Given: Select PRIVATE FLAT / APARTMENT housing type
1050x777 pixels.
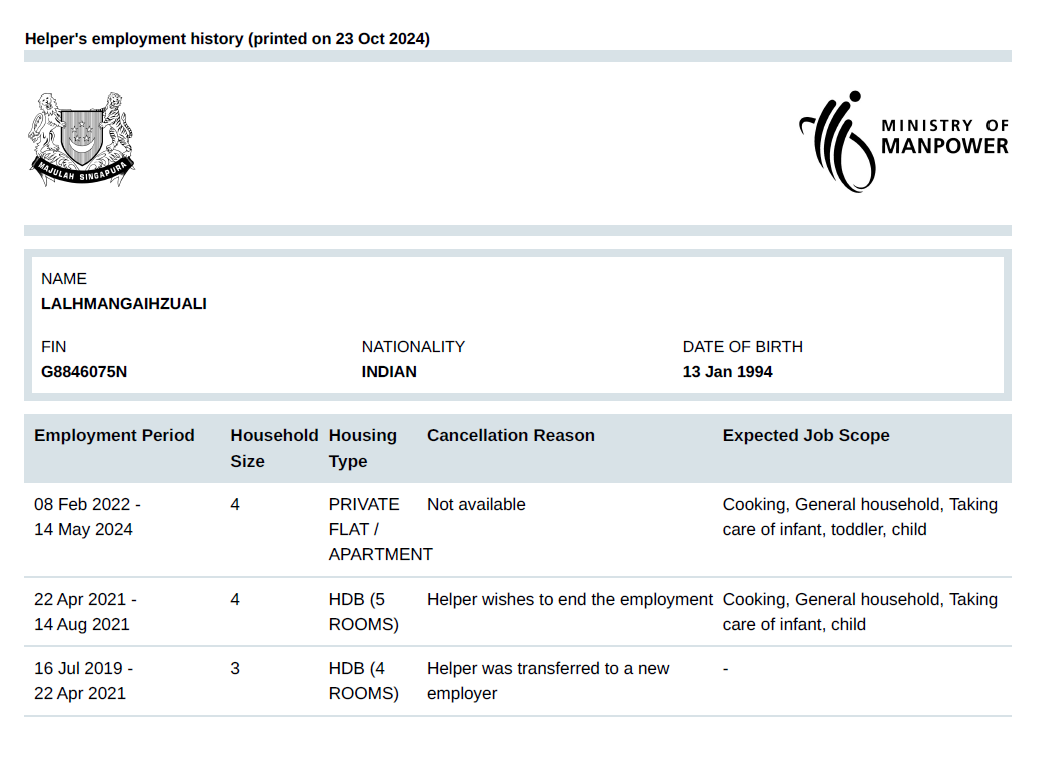Looking at the screenshot, I should pyautogui.click(x=380, y=529).
